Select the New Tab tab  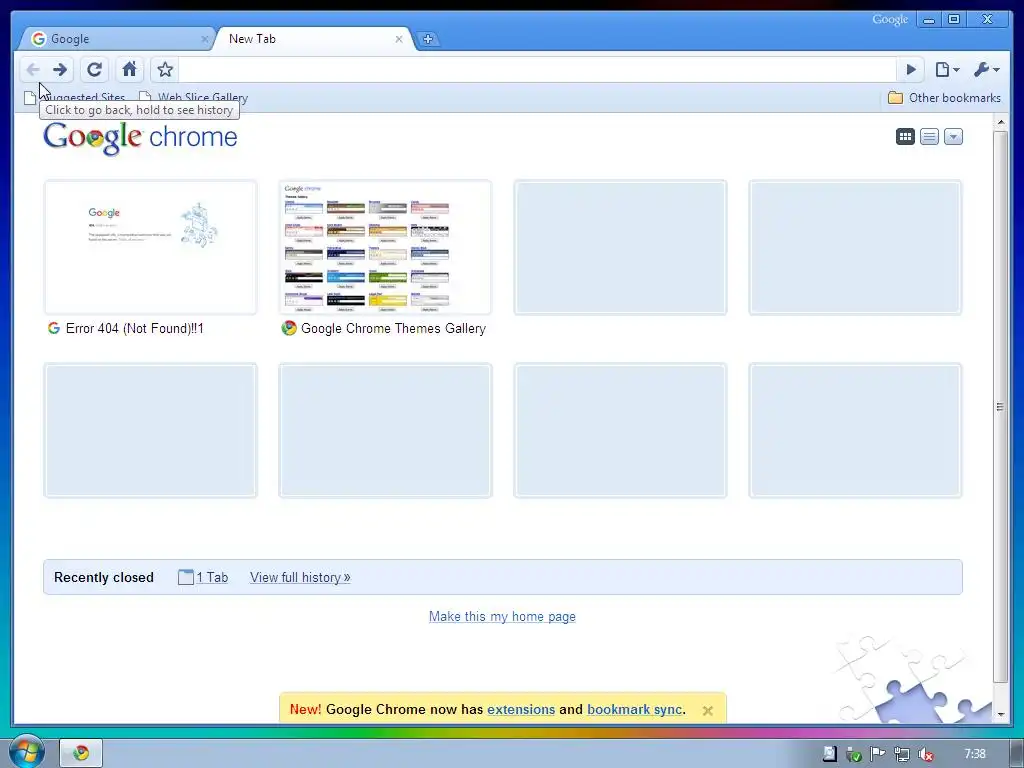(313, 39)
